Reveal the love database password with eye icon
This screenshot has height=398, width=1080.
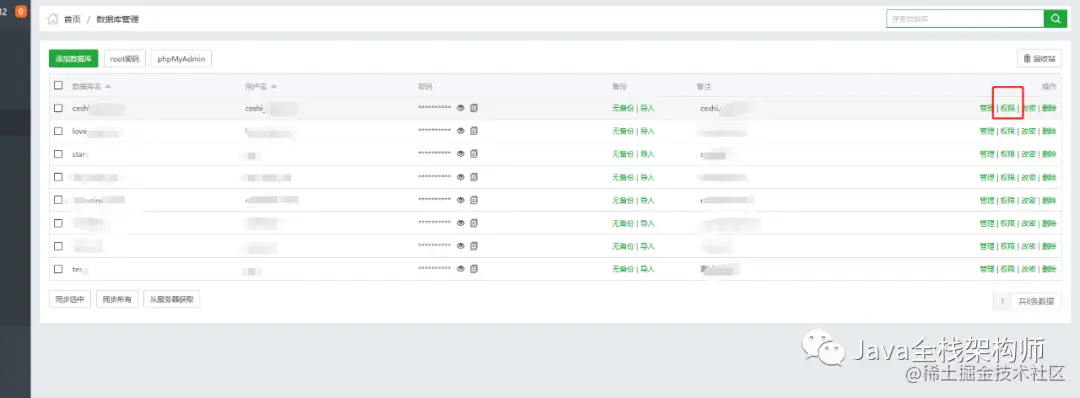point(461,131)
